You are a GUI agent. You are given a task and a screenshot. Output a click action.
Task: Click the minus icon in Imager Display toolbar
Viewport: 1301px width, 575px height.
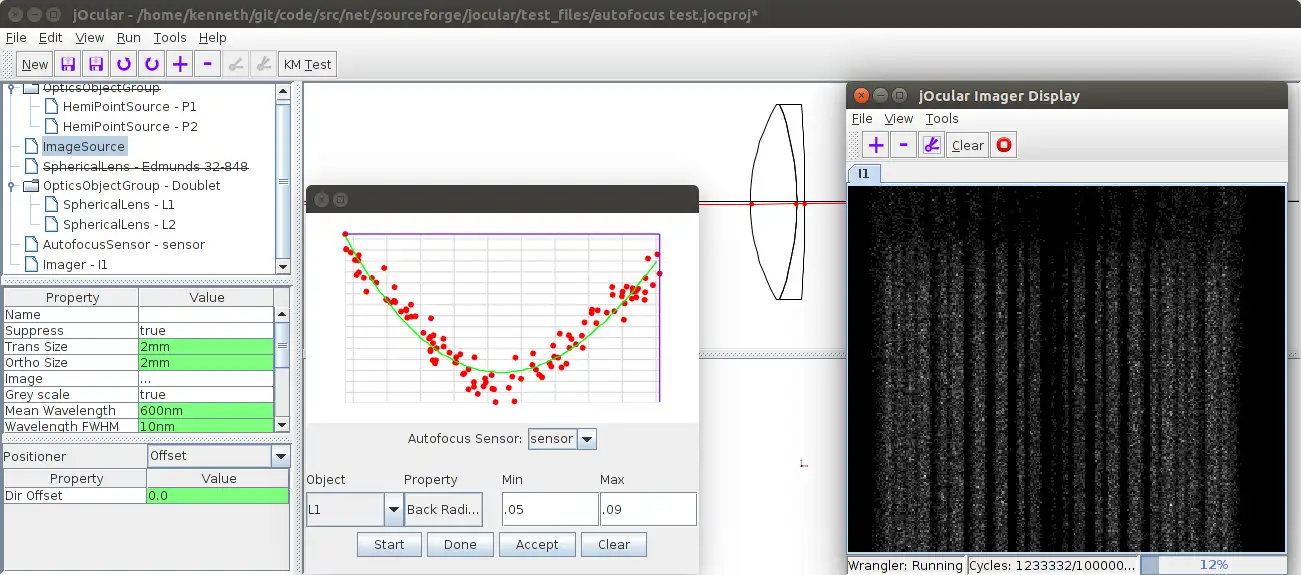[904, 145]
